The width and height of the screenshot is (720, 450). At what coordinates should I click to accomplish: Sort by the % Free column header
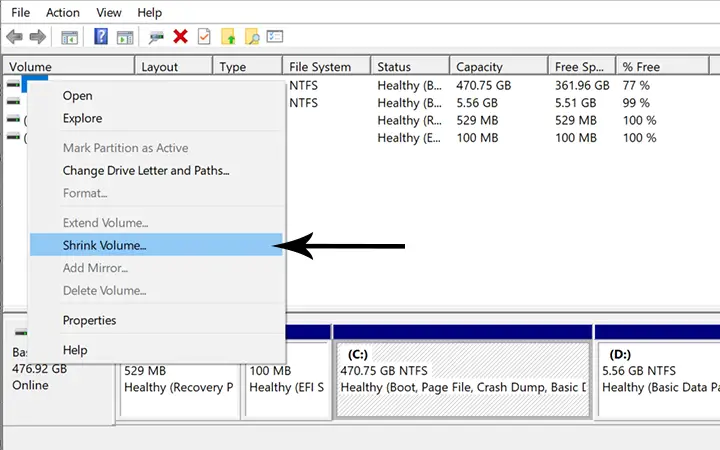tap(662, 67)
